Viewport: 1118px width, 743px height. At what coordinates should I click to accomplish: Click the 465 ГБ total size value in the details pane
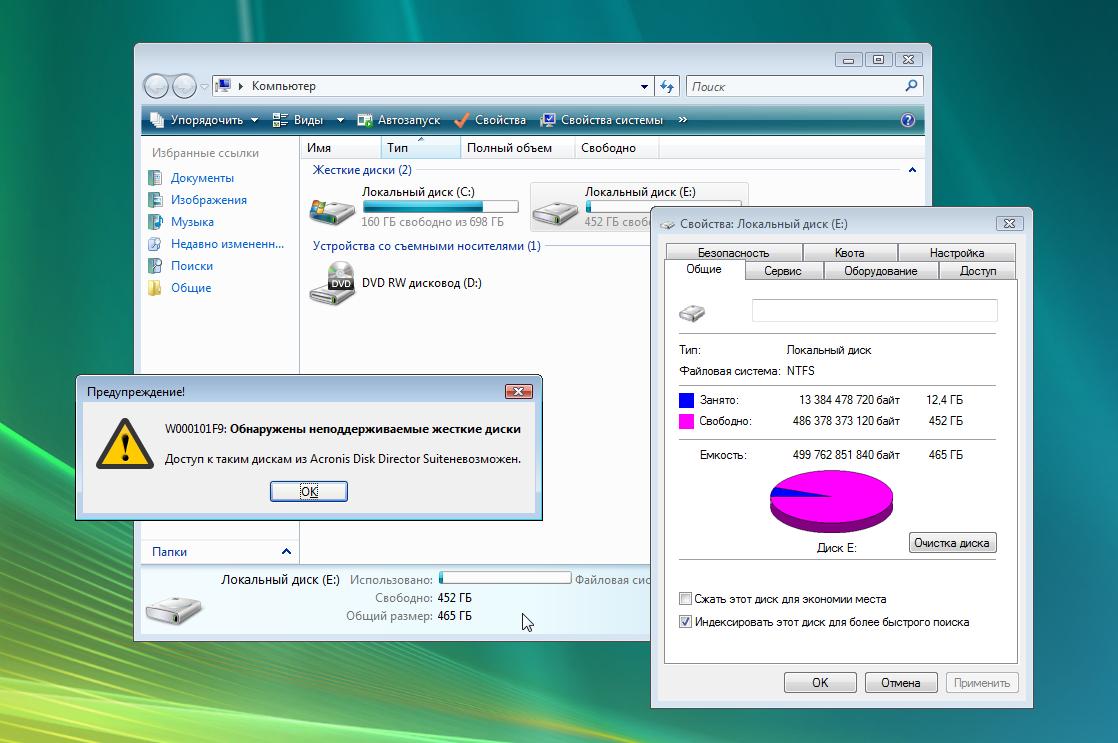[x=454, y=616]
